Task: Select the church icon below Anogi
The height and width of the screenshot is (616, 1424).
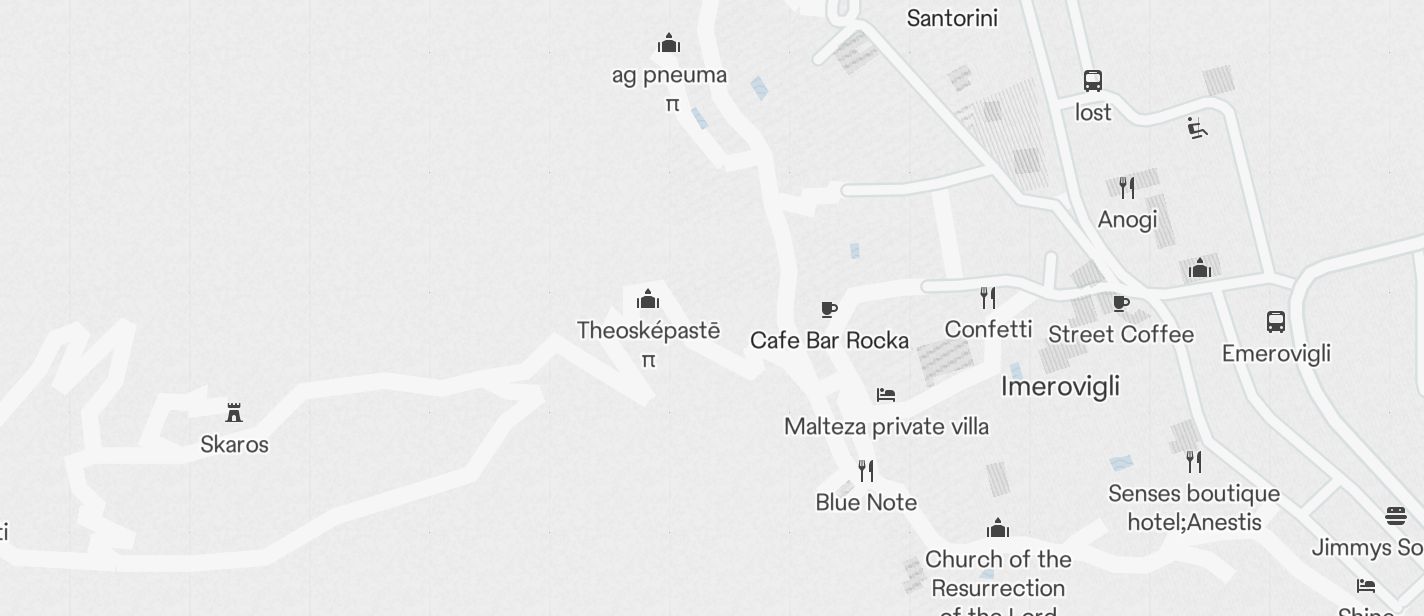Action: click(1200, 267)
